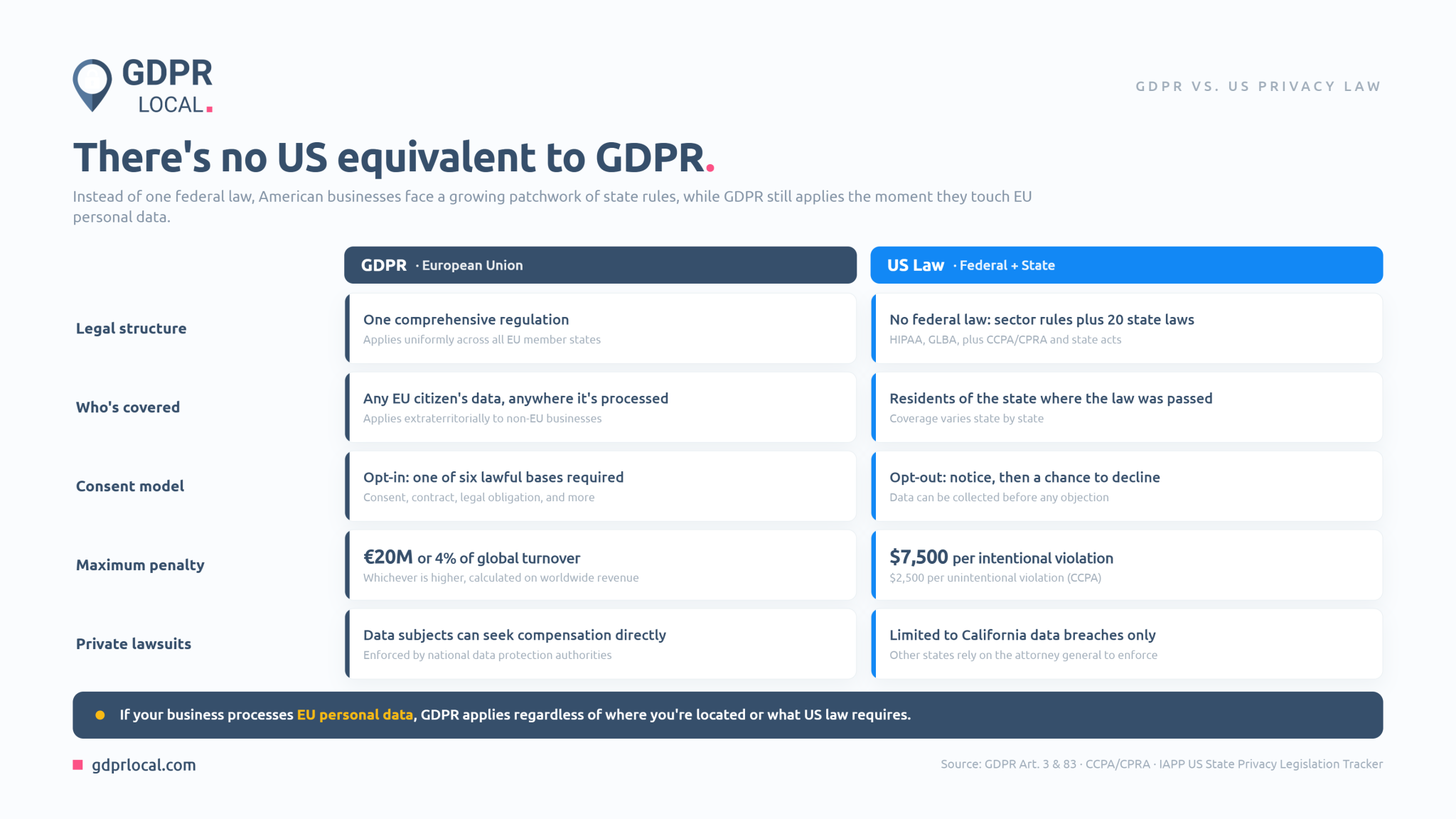Click the Who's covered row label
Viewport: 1456px width, 819px height.
[x=128, y=407]
